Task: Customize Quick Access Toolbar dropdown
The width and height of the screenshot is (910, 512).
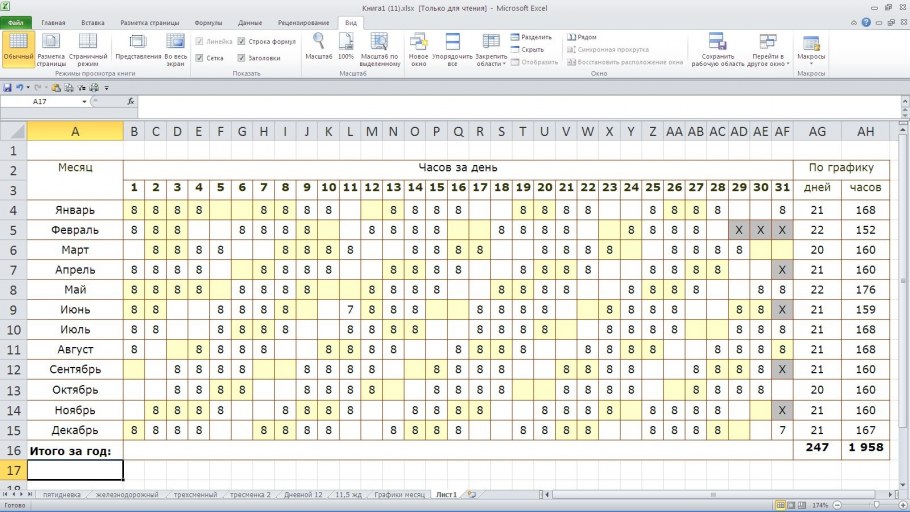Action: pyautogui.click(x=107, y=88)
